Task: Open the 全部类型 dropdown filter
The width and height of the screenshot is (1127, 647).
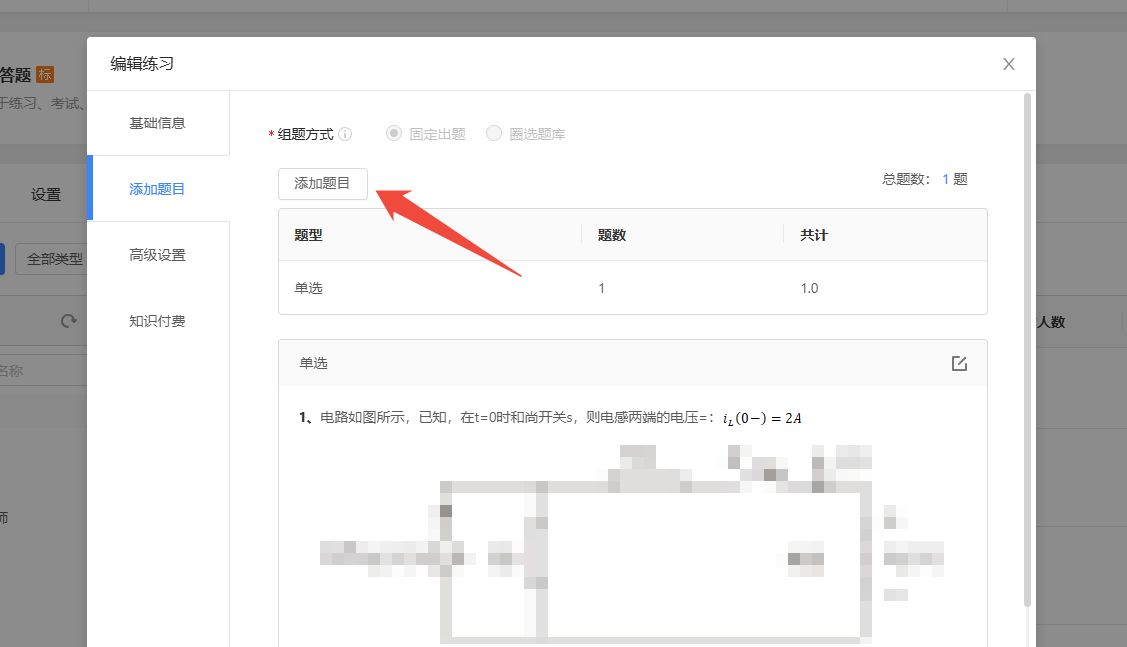Action: pos(54,258)
